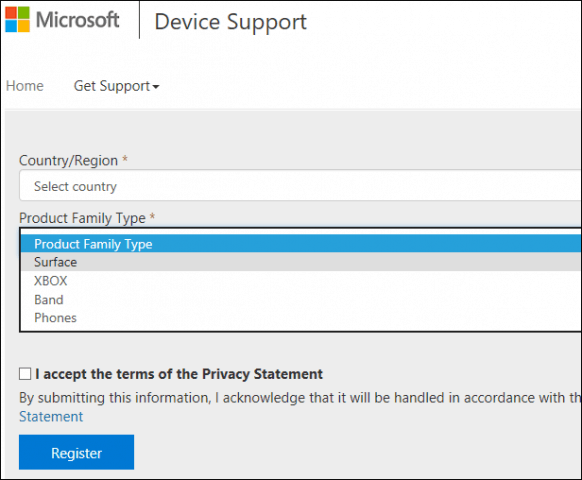Select XBOX from the product list

point(301,281)
